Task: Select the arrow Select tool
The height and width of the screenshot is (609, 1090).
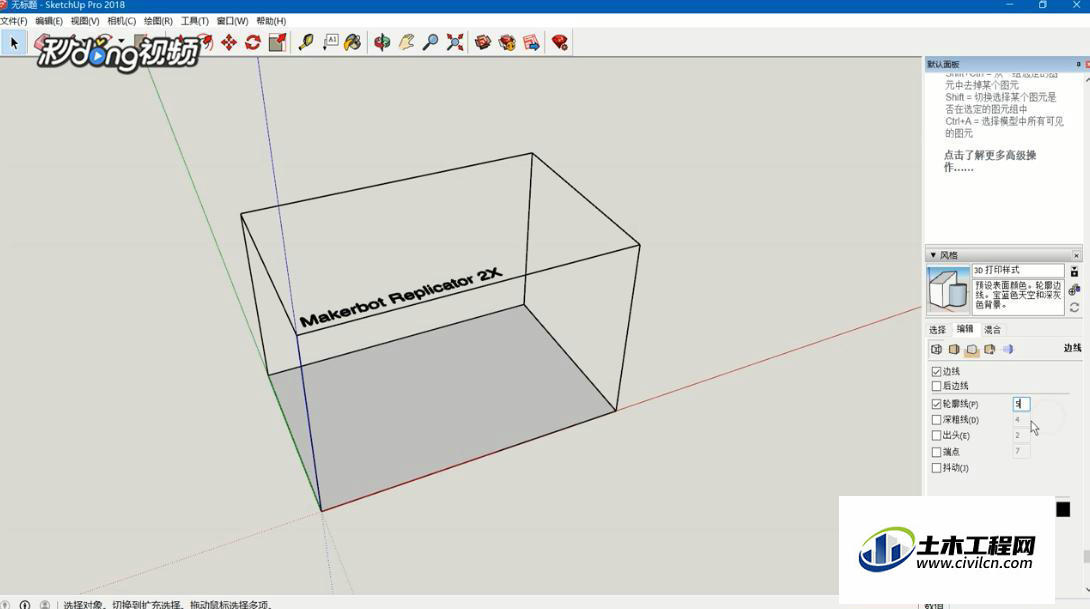Action: point(13,43)
